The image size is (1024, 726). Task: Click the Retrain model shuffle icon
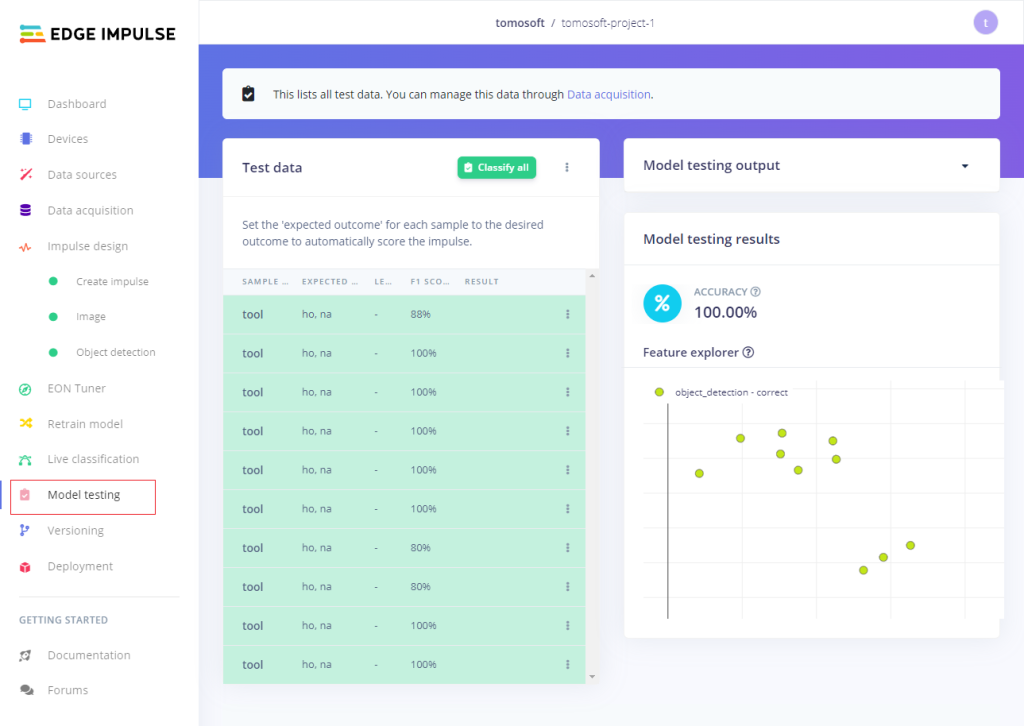point(26,424)
